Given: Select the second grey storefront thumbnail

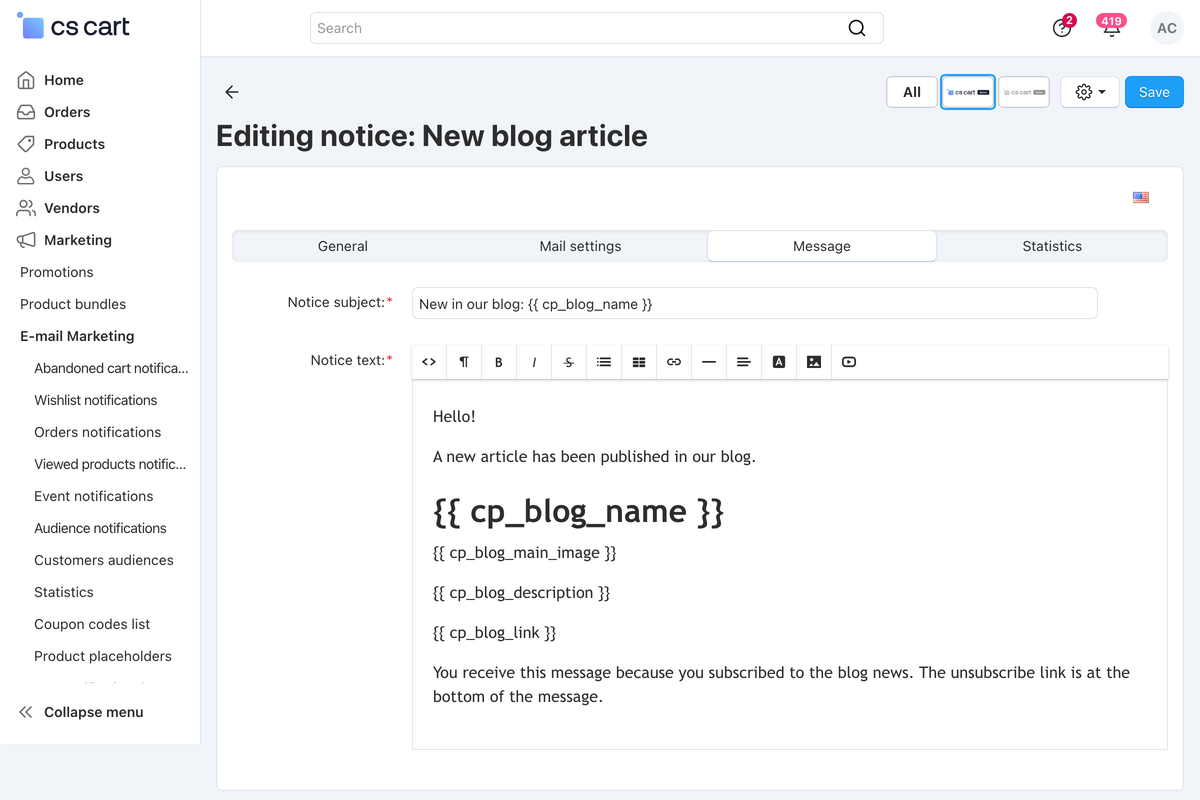Looking at the screenshot, I should (1024, 92).
